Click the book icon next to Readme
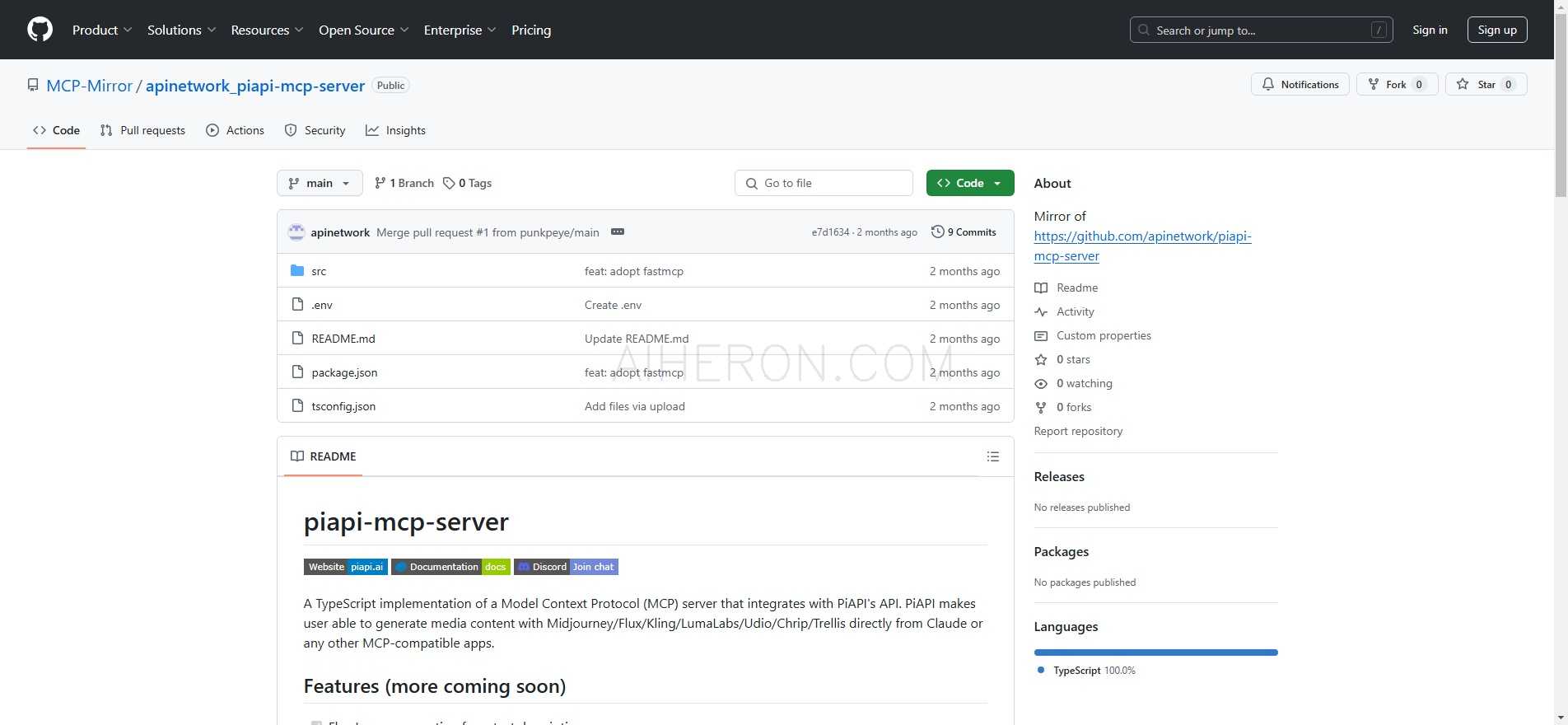Viewport: 1568px width, 725px height. [1041, 288]
